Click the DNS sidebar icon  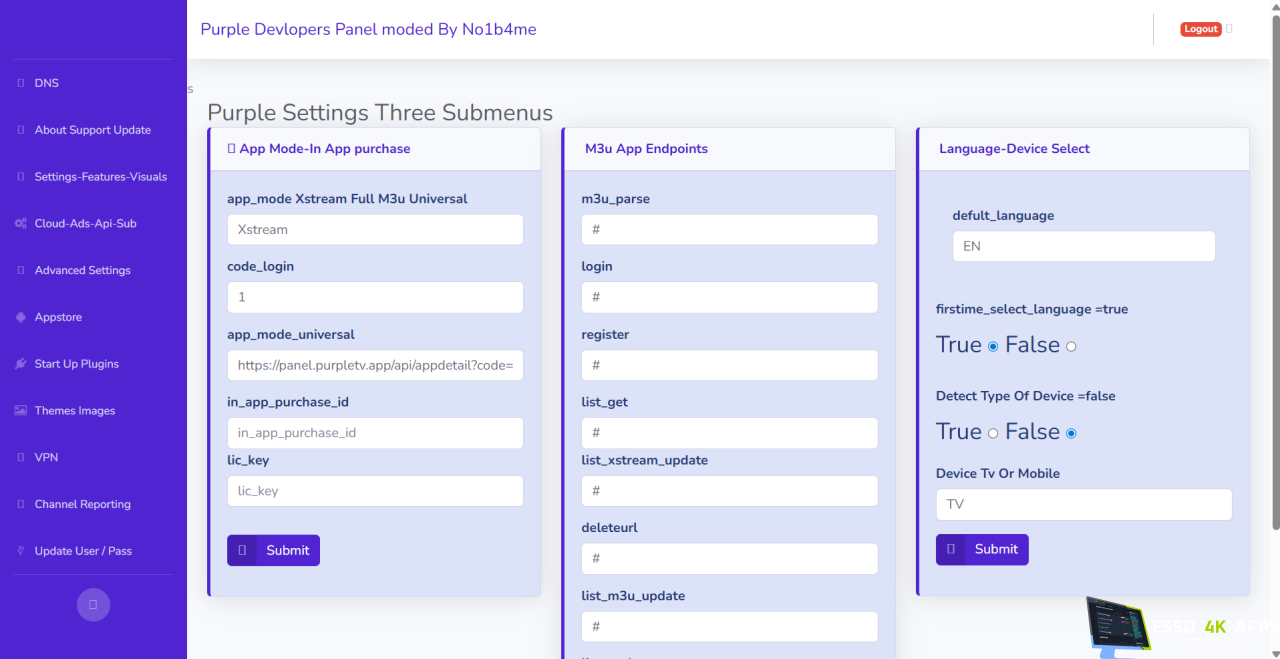[21, 83]
